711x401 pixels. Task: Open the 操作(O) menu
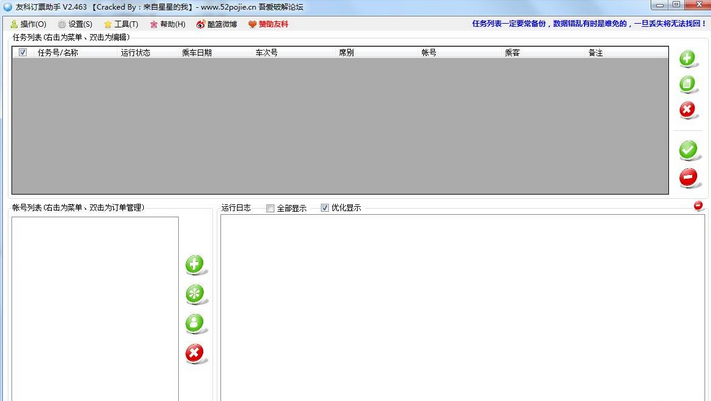point(28,24)
